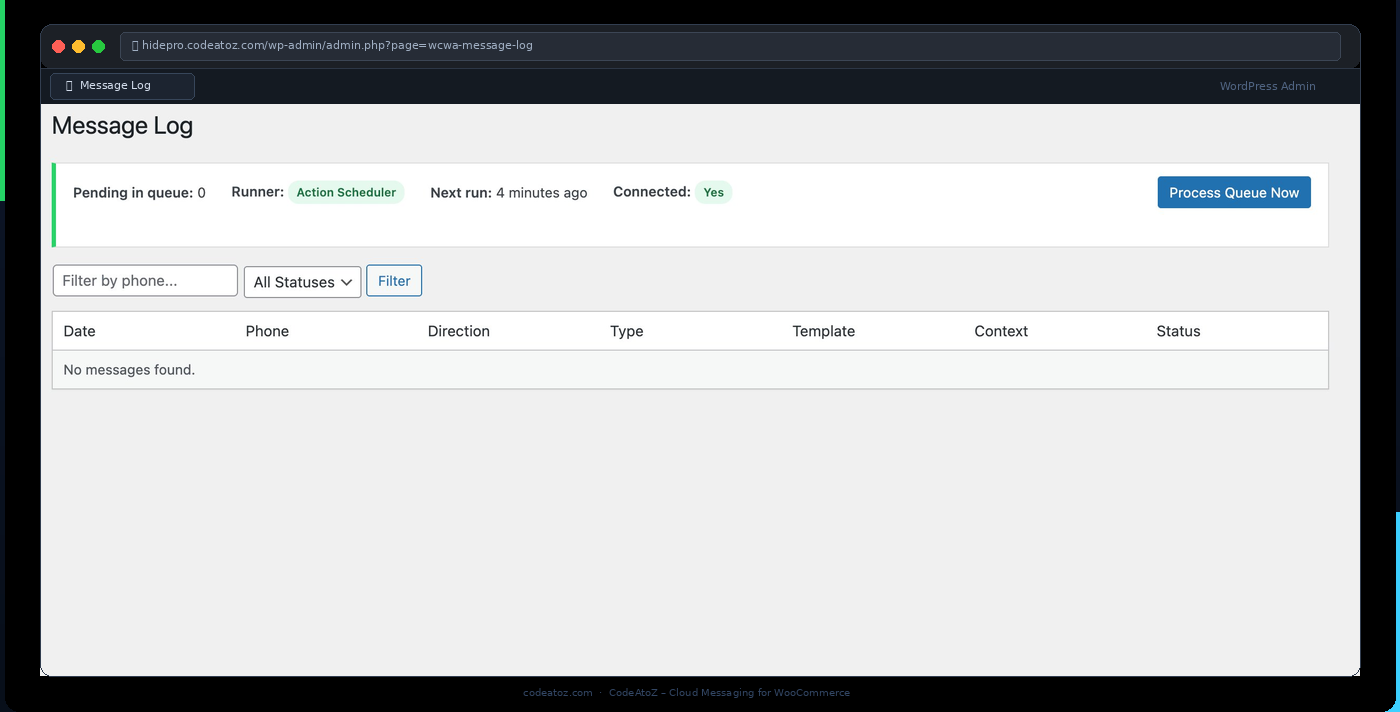Screen dimensions: 1400x712
Task: Click the Phone column header
Action: coord(267,331)
